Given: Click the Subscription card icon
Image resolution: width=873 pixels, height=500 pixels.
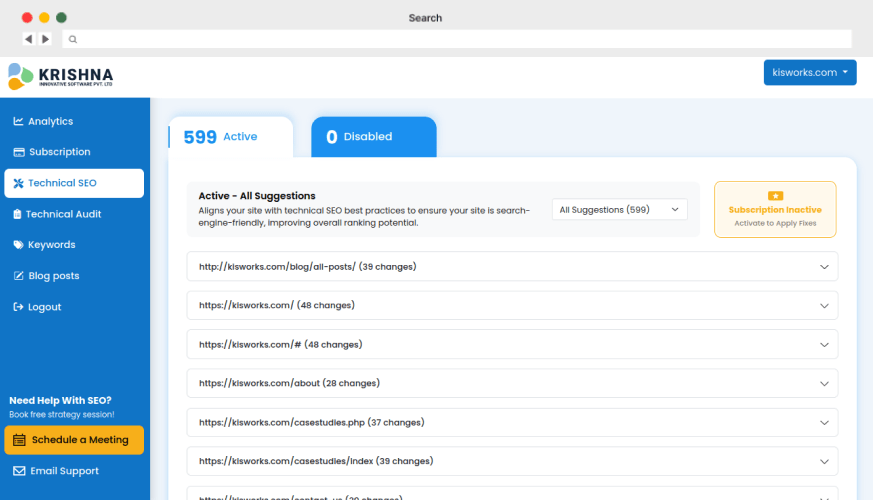Looking at the screenshot, I should click(x=18, y=152).
